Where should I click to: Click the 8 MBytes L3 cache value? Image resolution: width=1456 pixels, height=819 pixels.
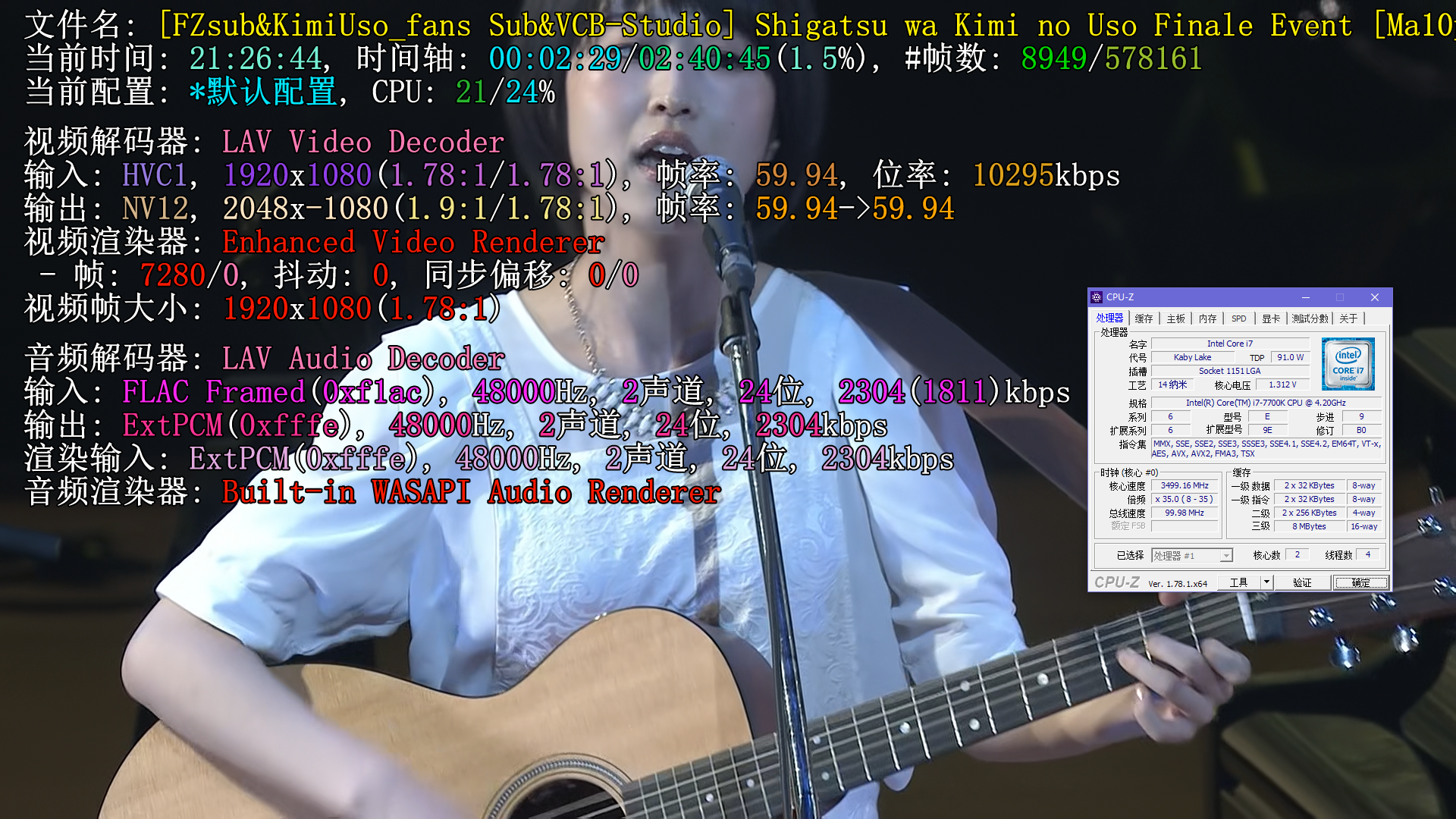pos(1310,526)
